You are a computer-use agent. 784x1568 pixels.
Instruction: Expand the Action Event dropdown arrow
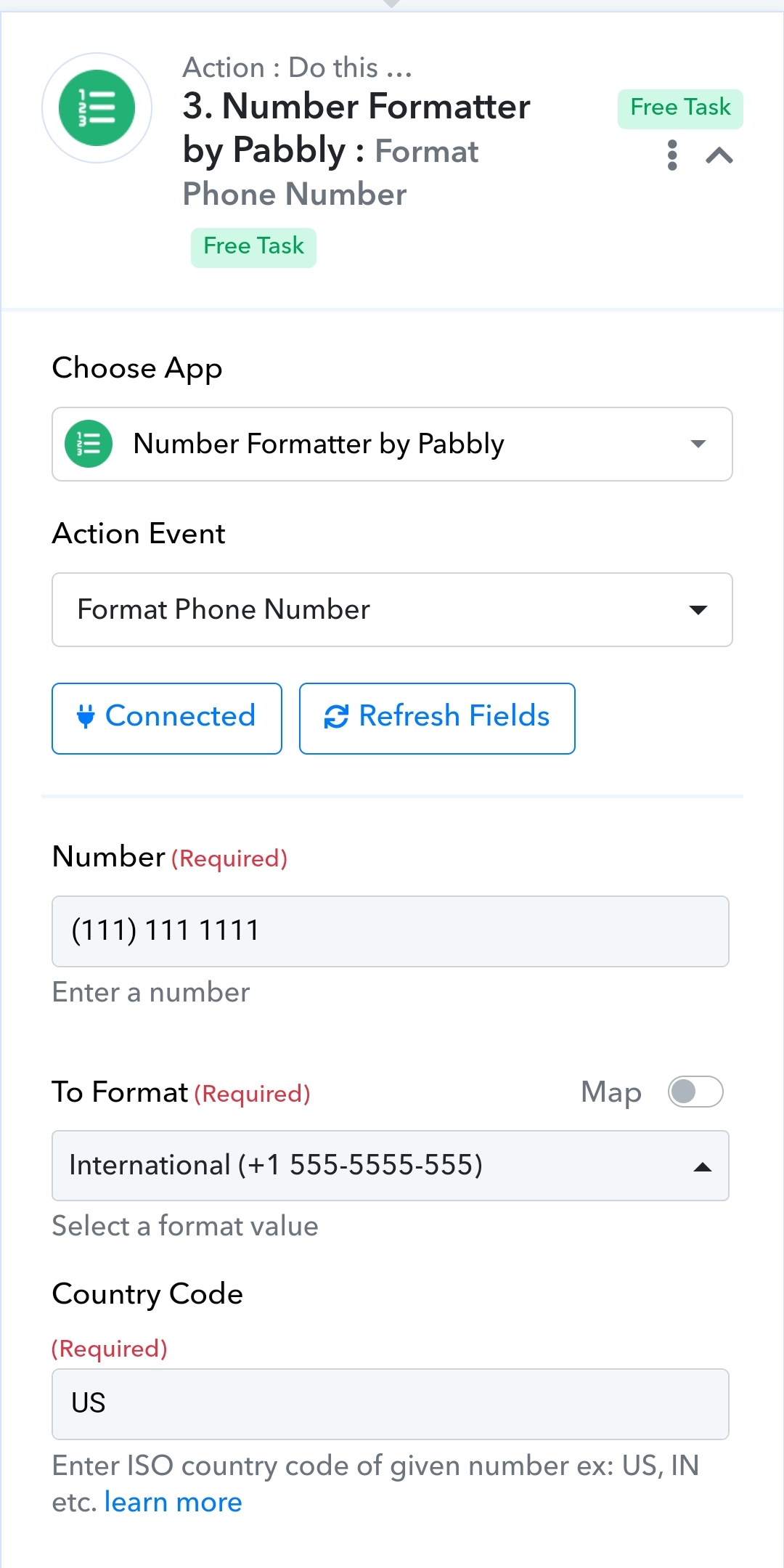click(698, 610)
